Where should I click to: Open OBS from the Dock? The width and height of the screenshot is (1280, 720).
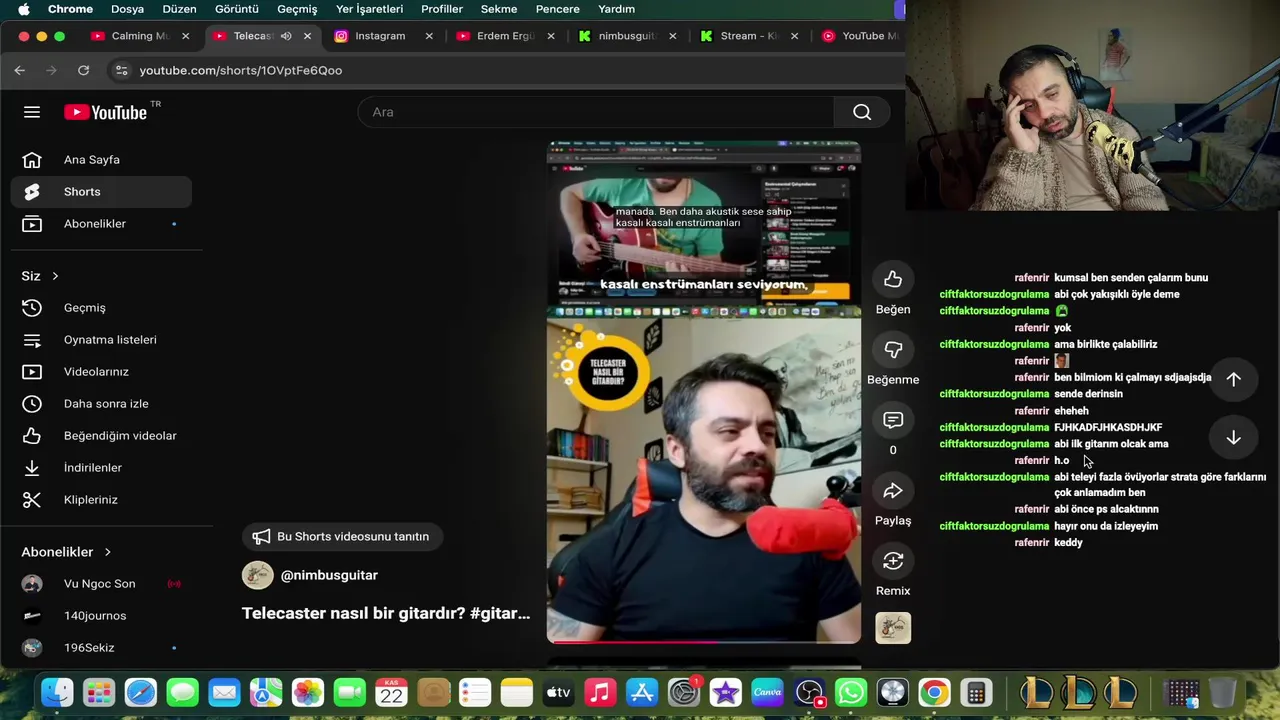(809, 692)
